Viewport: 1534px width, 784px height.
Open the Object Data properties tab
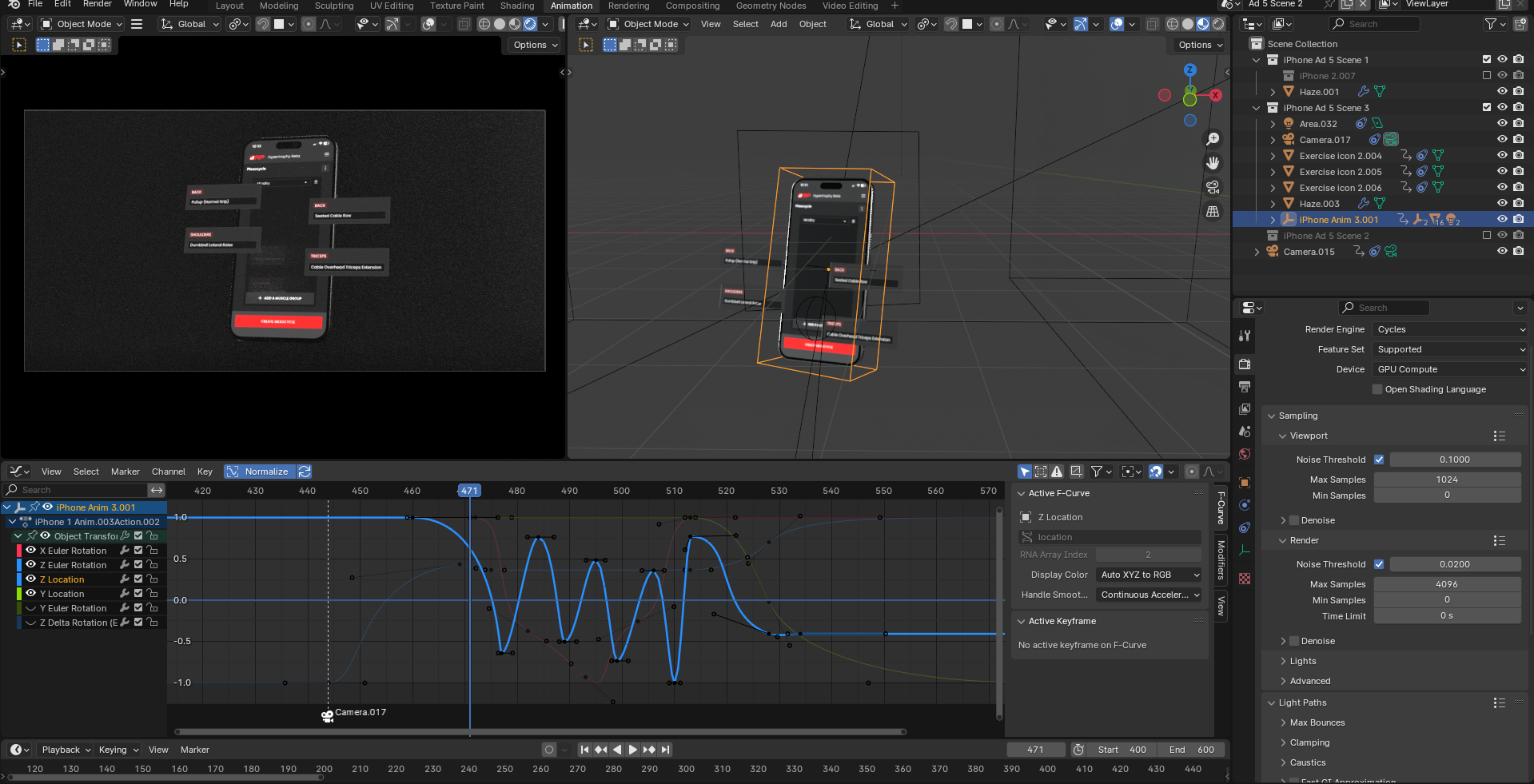1245,550
